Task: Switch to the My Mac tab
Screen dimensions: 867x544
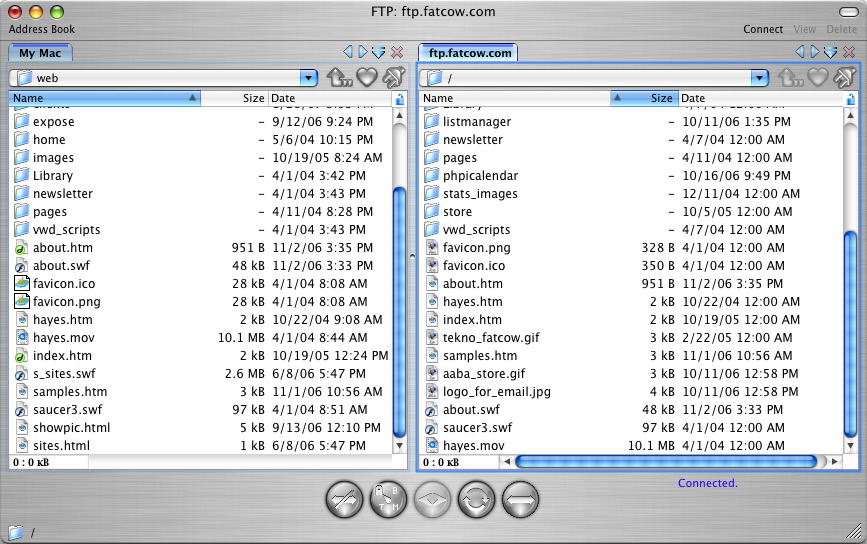Action: pyautogui.click(x=40, y=53)
